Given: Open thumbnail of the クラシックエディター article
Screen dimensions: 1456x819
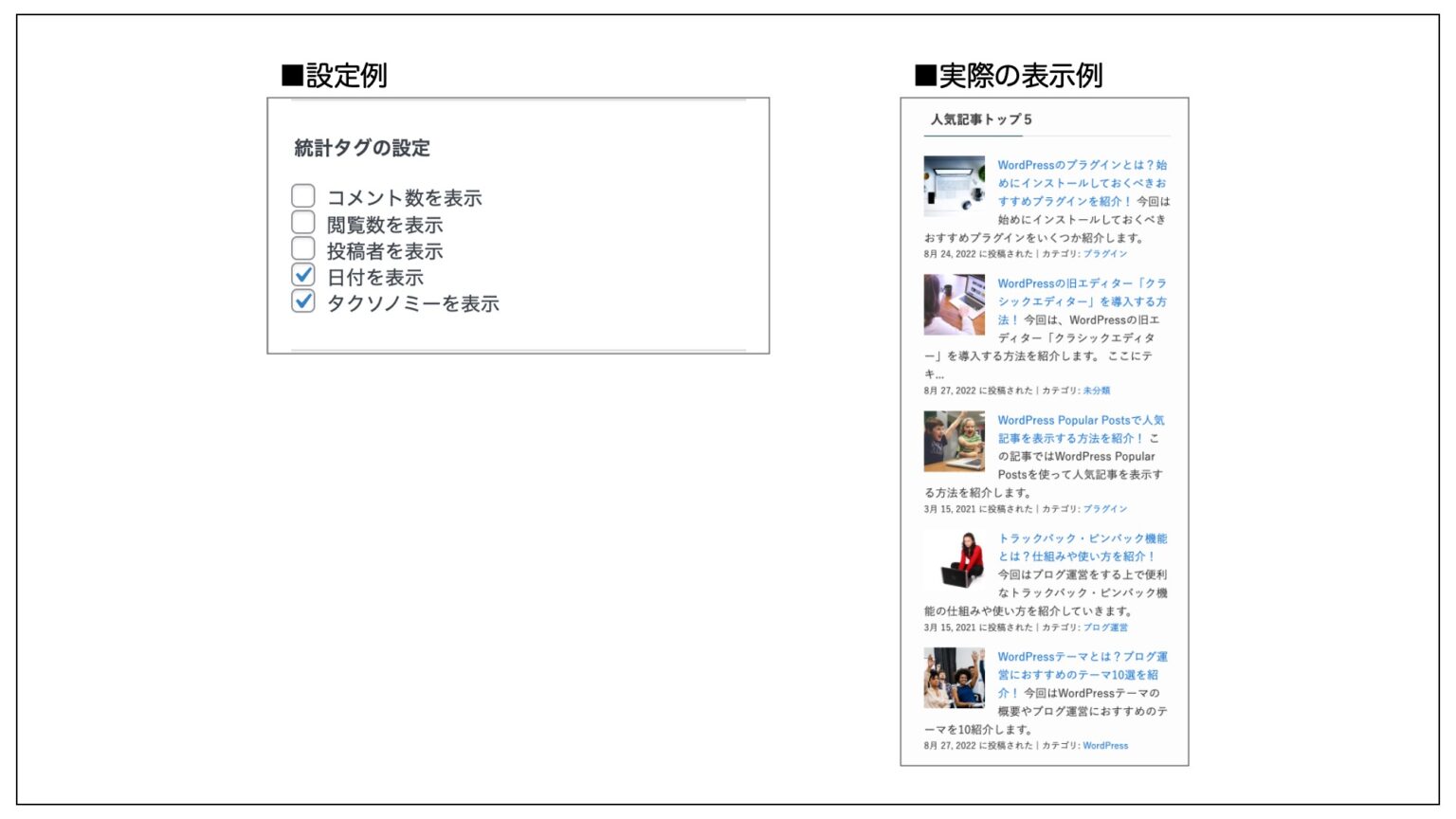Looking at the screenshot, I should pyautogui.click(x=954, y=305).
